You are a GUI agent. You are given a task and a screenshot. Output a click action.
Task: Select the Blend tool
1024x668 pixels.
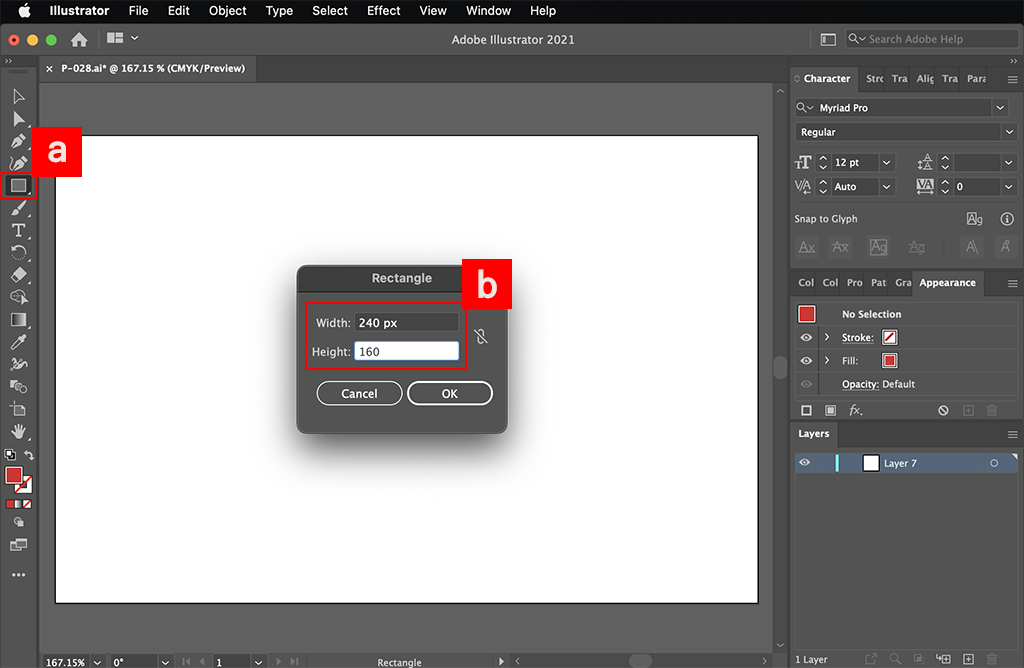(18, 387)
